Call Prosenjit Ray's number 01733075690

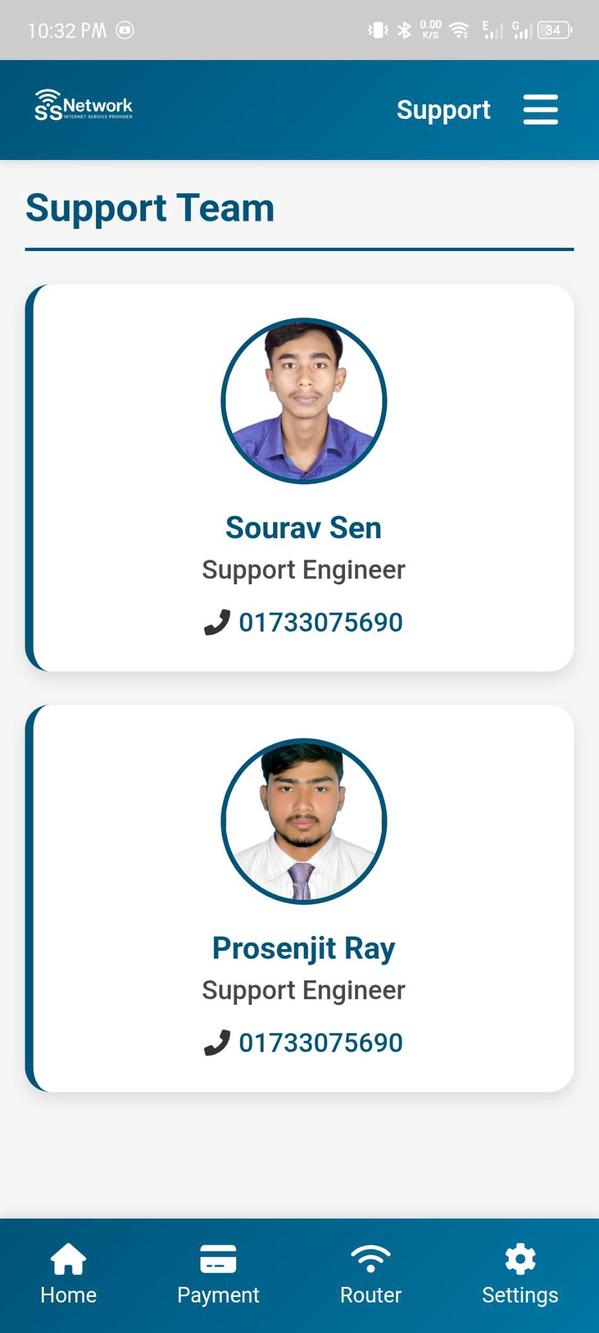(x=320, y=1043)
